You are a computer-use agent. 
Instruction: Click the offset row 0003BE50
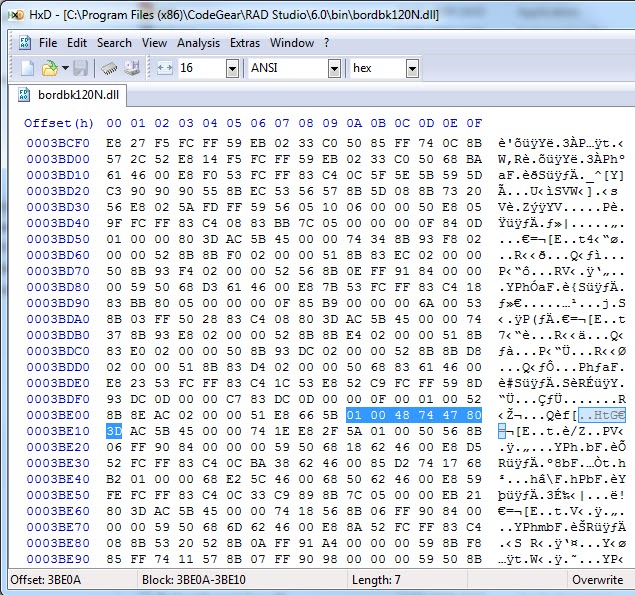click(x=58, y=495)
